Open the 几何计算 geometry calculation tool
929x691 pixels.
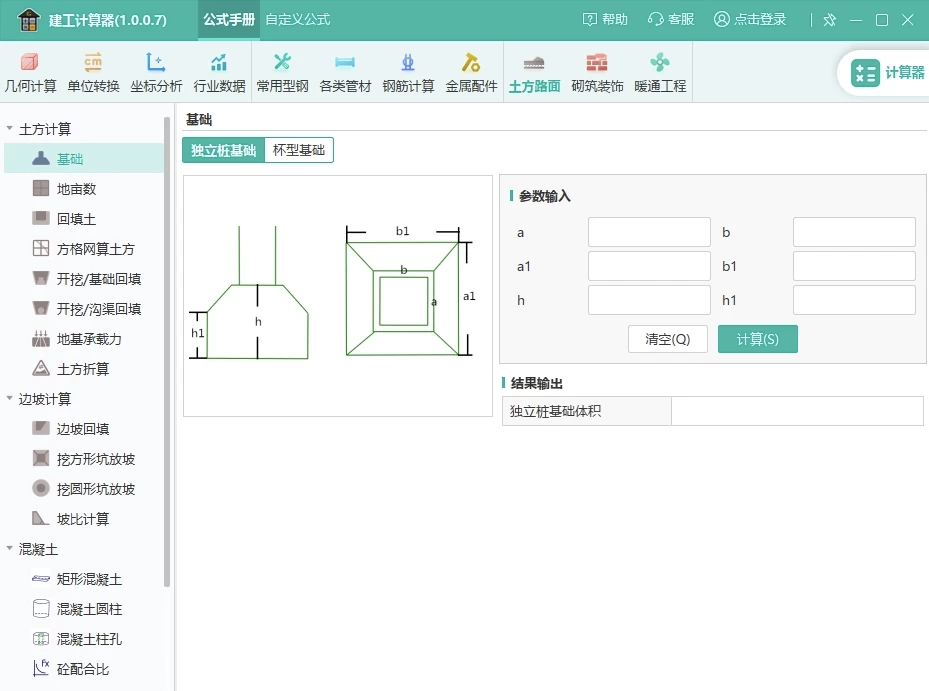coord(30,72)
